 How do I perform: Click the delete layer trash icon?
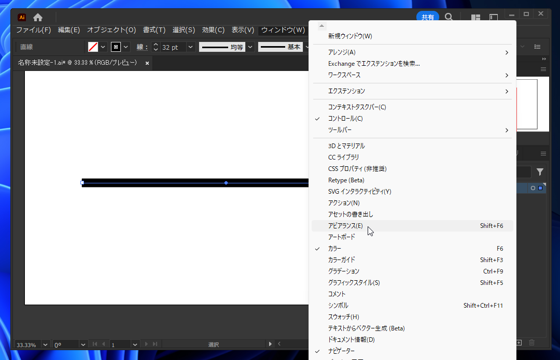point(532,343)
